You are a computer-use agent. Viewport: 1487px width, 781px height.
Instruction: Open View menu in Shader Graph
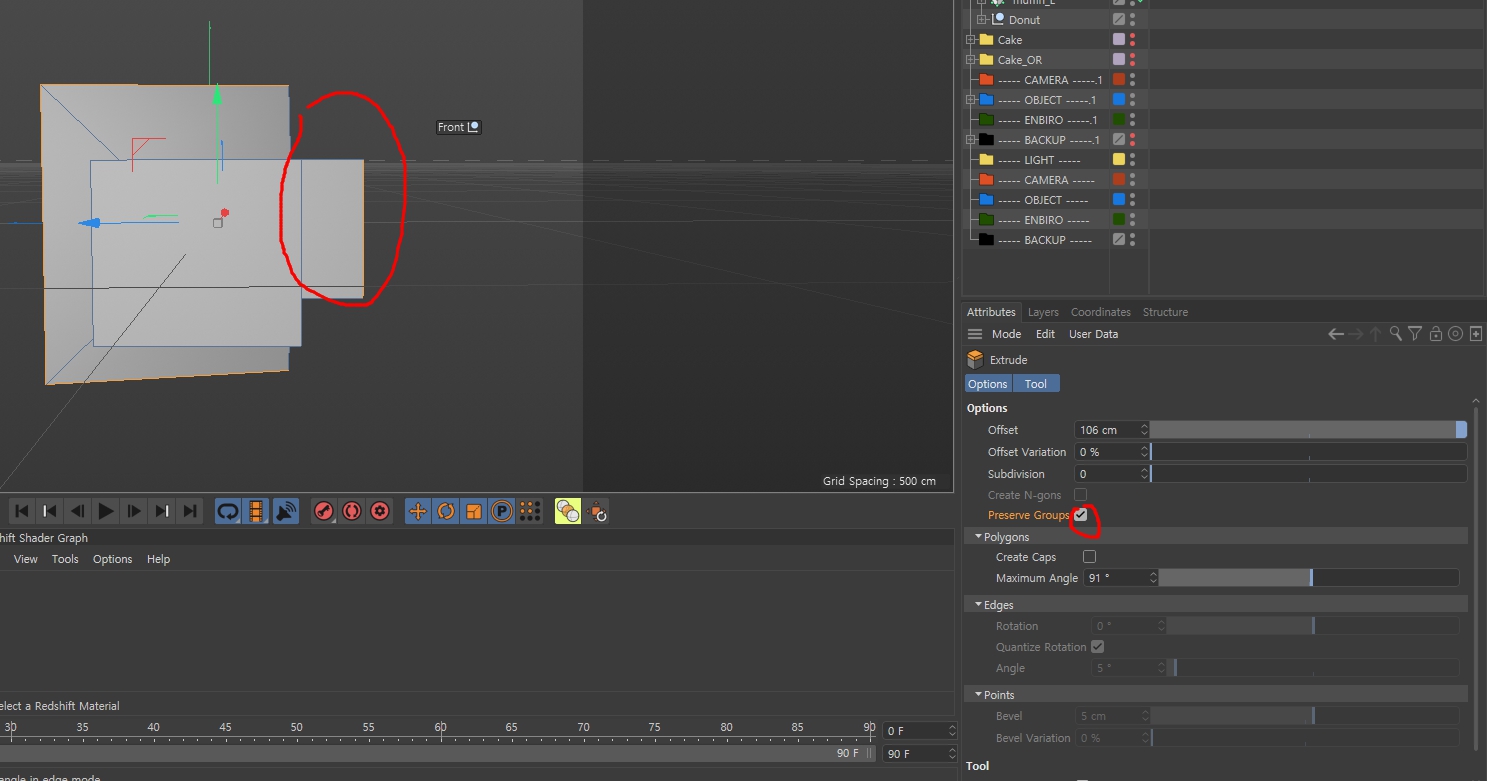26,559
